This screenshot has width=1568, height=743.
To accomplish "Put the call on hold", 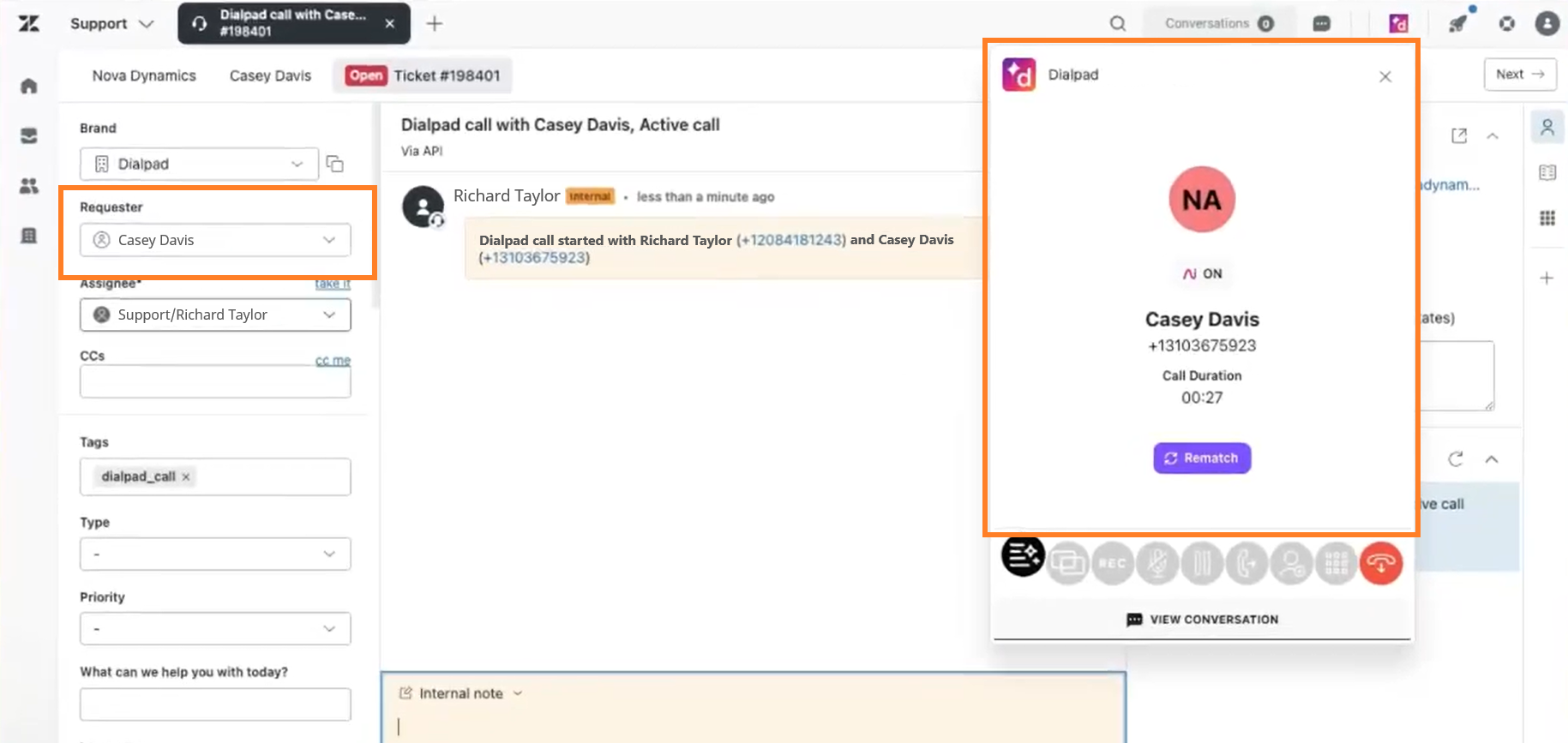I will [x=1202, y=563].
